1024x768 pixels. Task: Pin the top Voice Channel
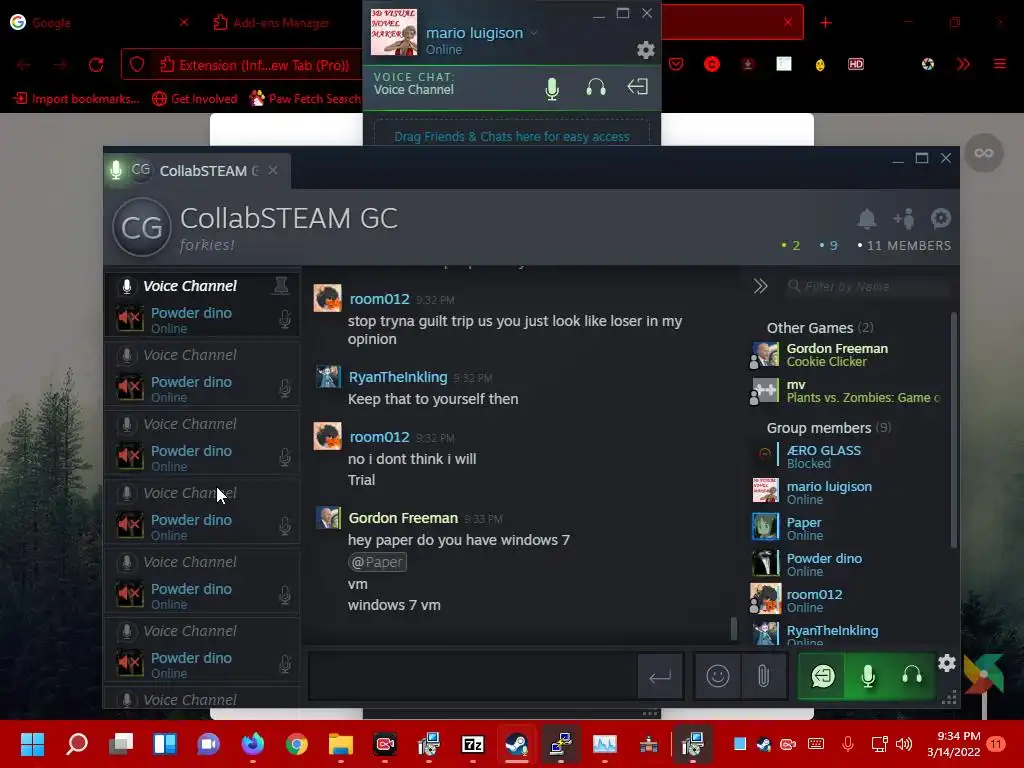[281, 285]
